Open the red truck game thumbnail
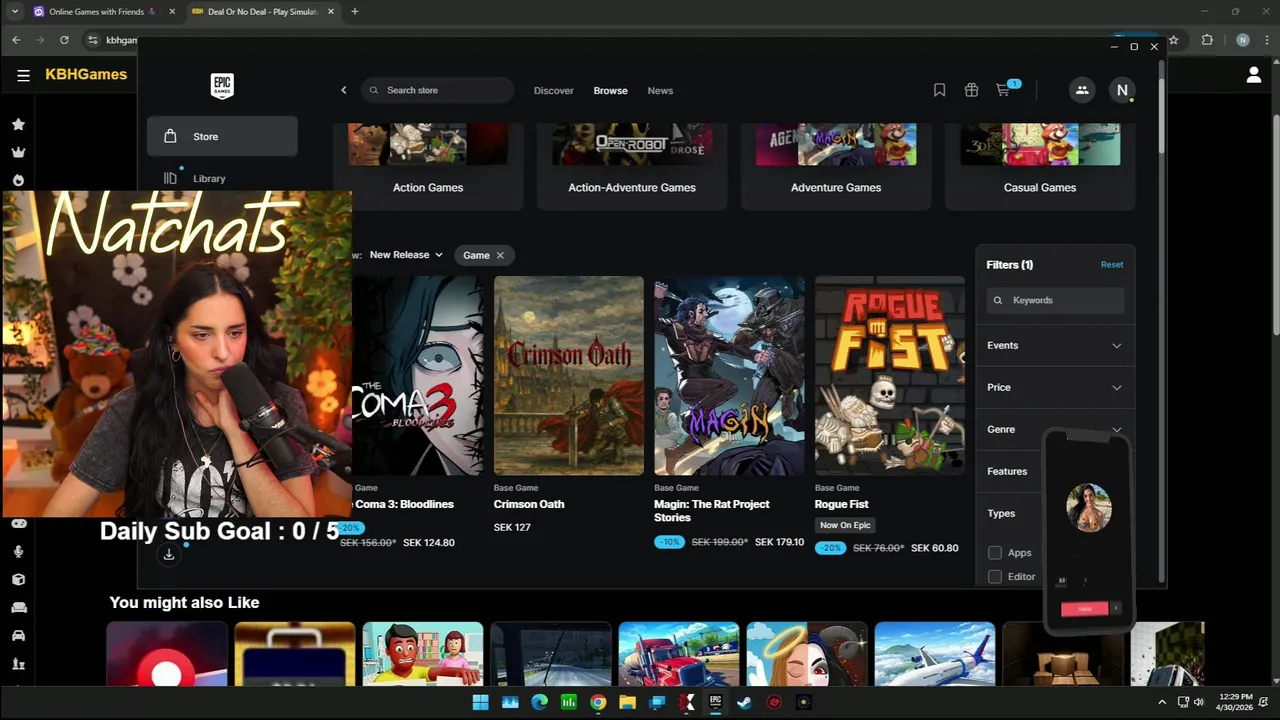The image size is (1280, 720). click(x=679, y=653)
